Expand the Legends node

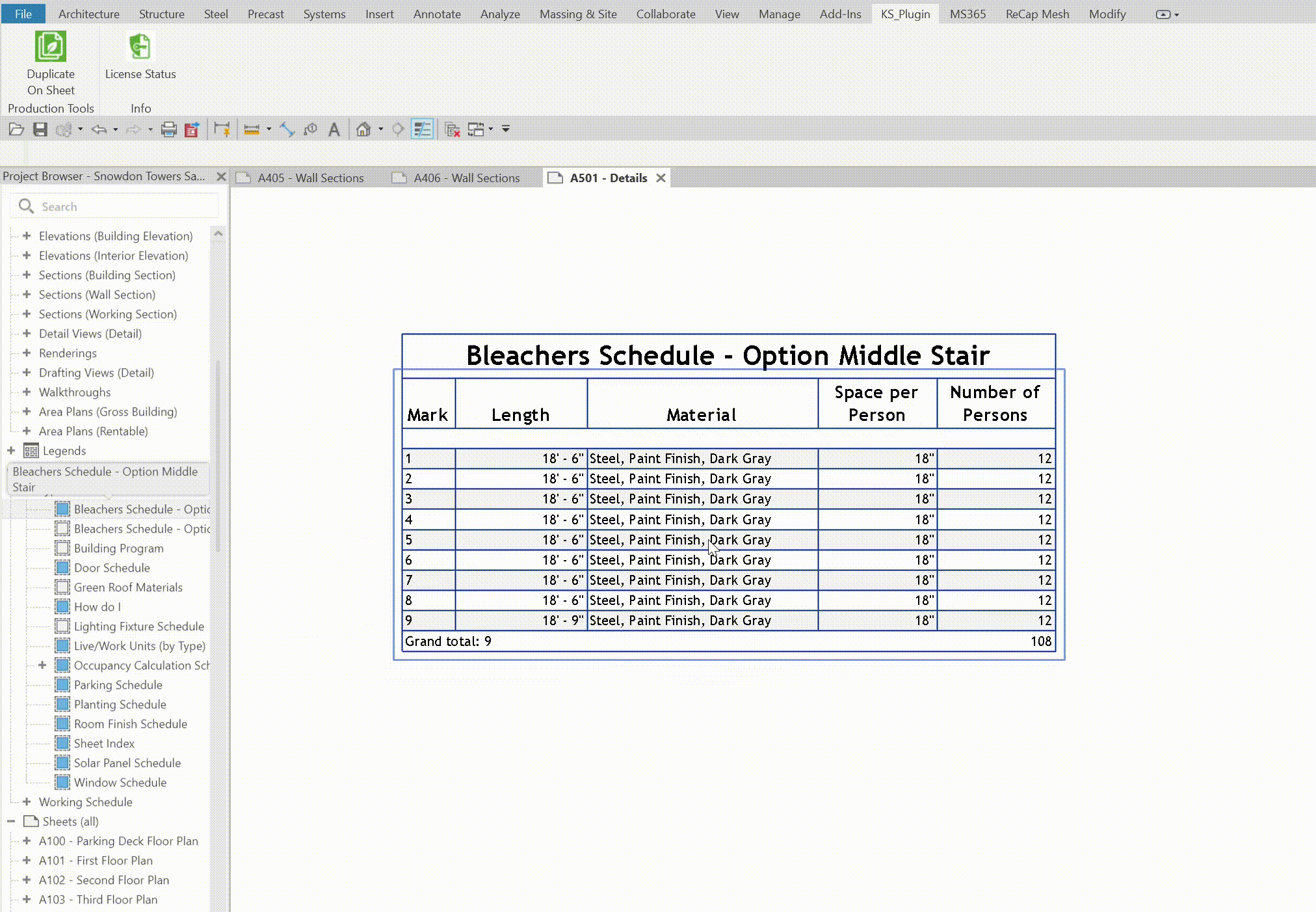point(11,450)
